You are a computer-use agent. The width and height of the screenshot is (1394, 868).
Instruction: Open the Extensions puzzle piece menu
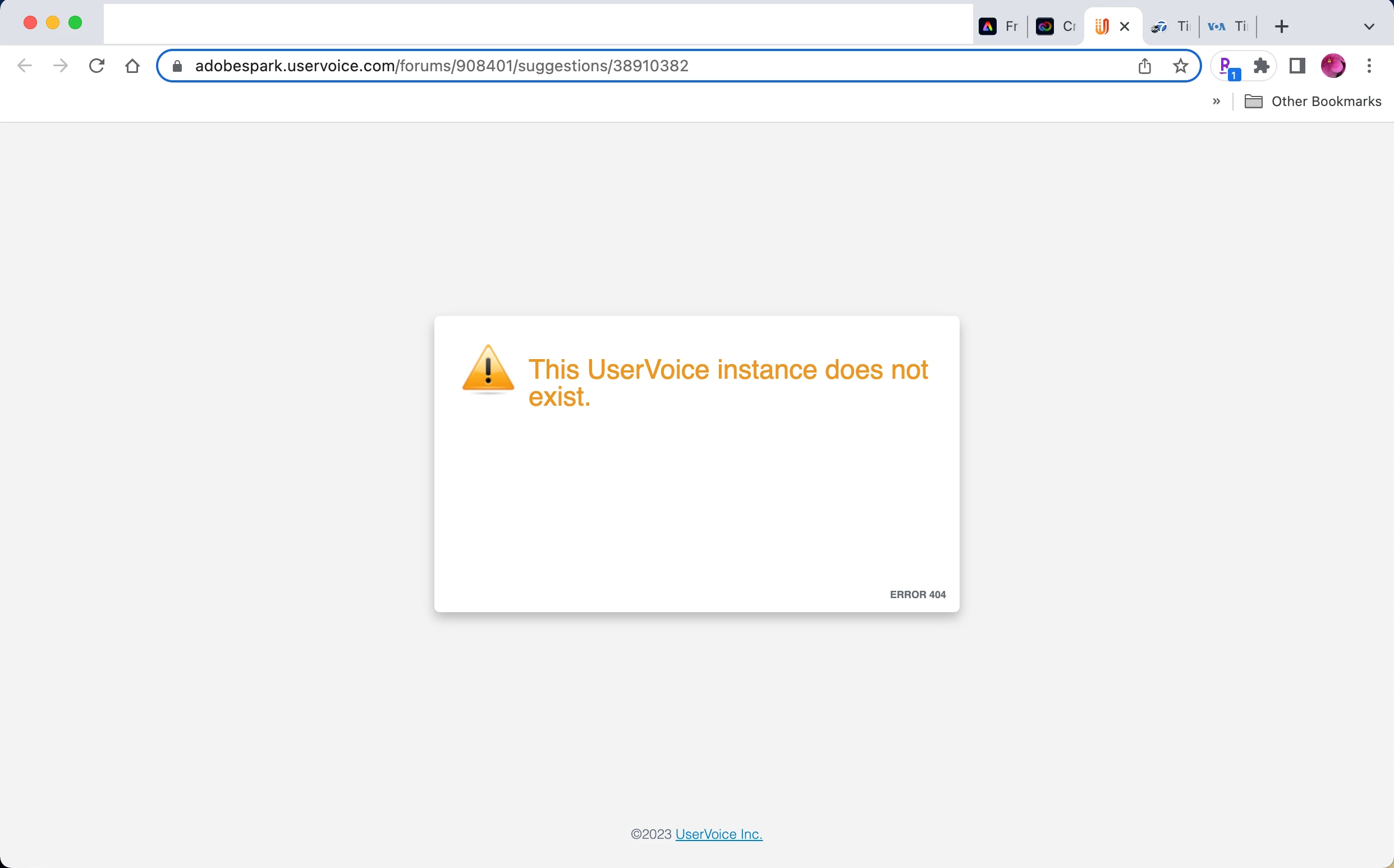click(x=1261, y=66)
